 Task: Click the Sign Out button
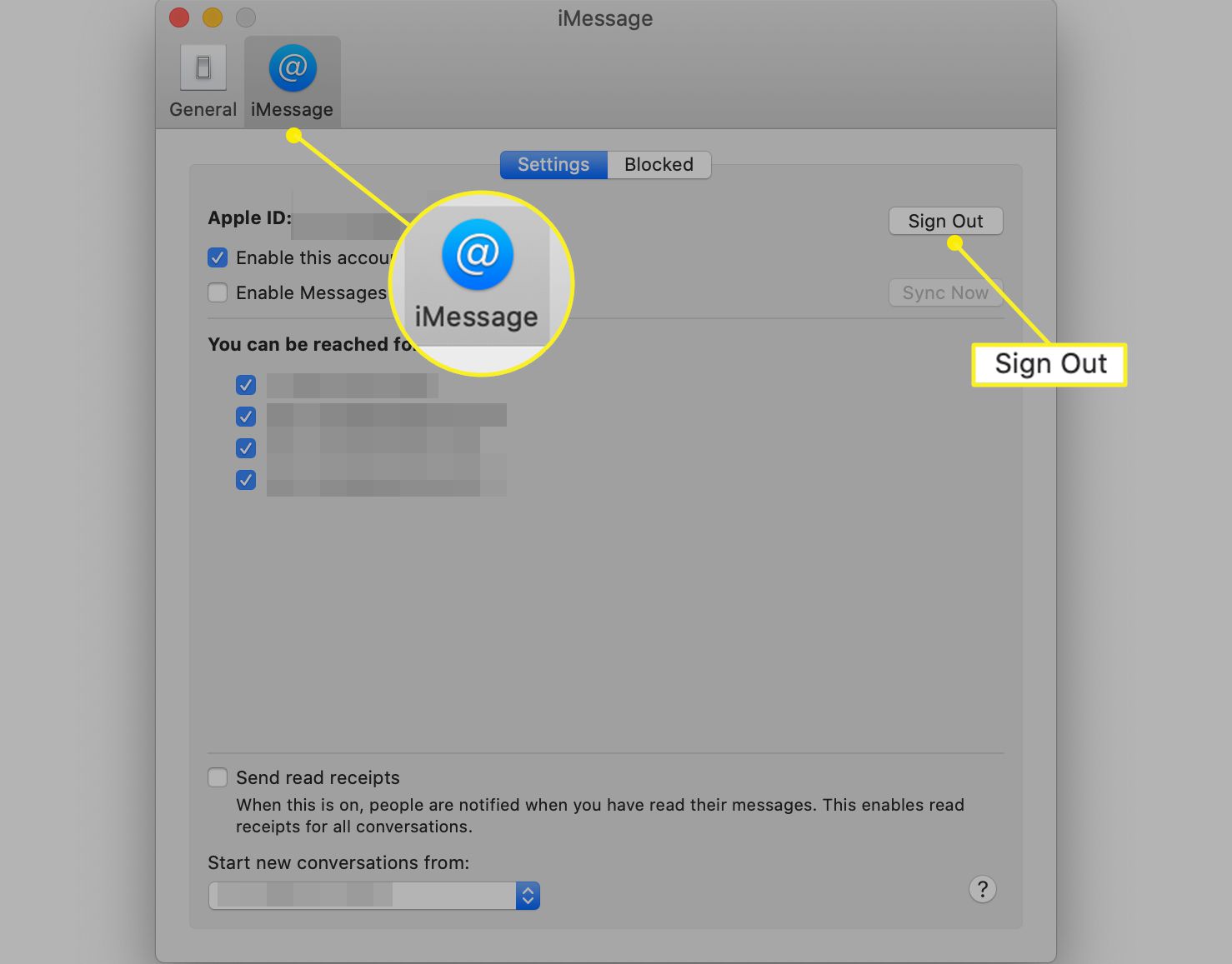point(945,221)
